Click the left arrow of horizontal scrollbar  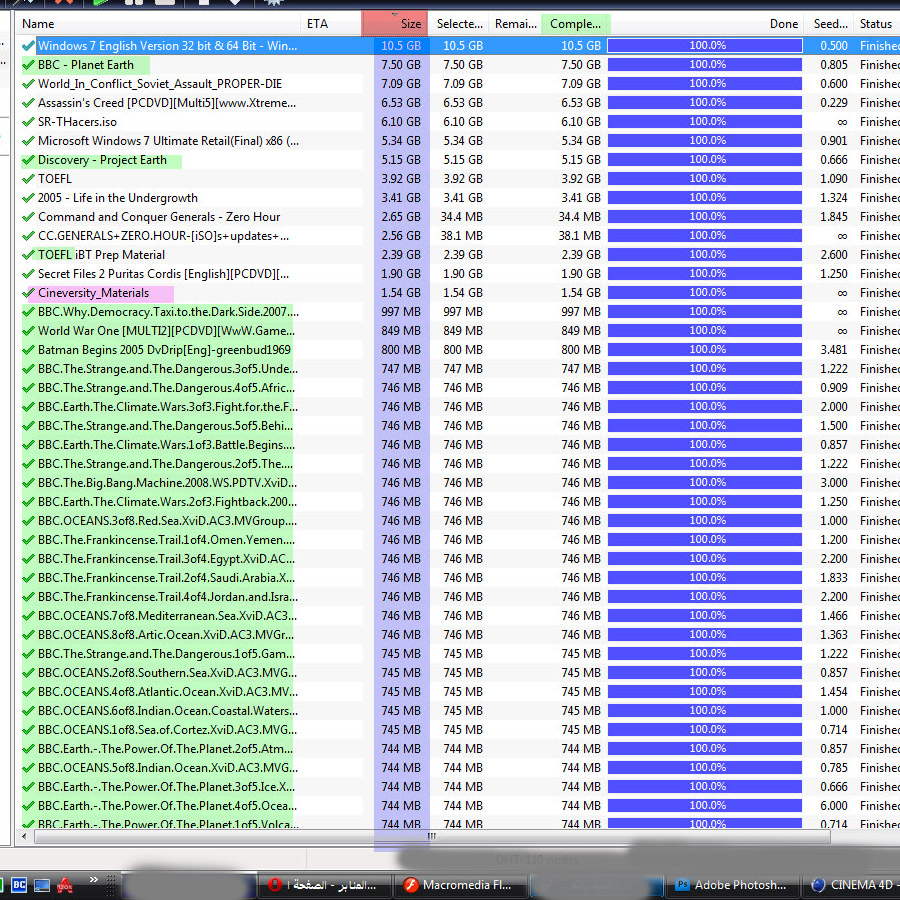pos(24,836)
